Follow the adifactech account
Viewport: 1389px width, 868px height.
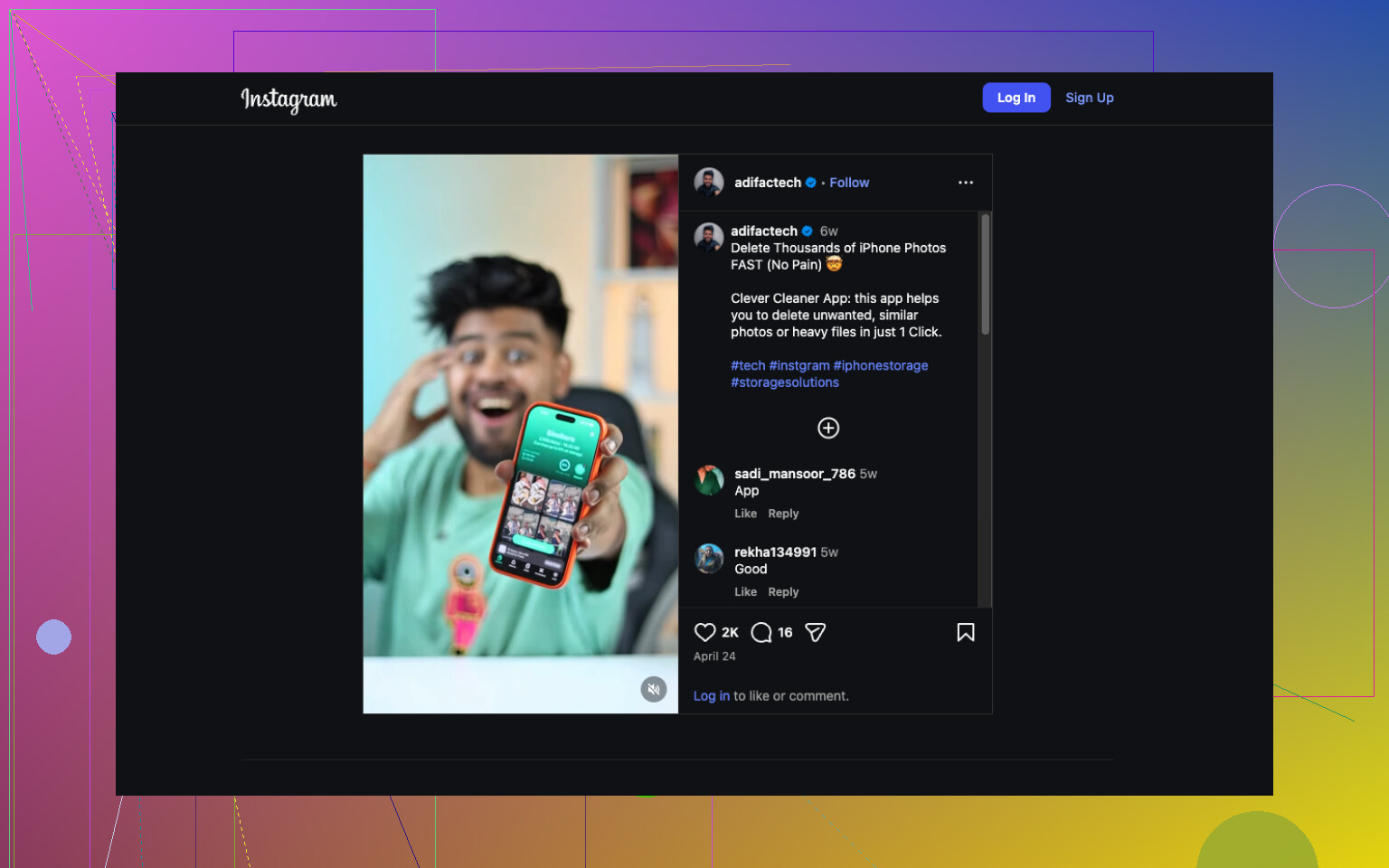(849, 183)
